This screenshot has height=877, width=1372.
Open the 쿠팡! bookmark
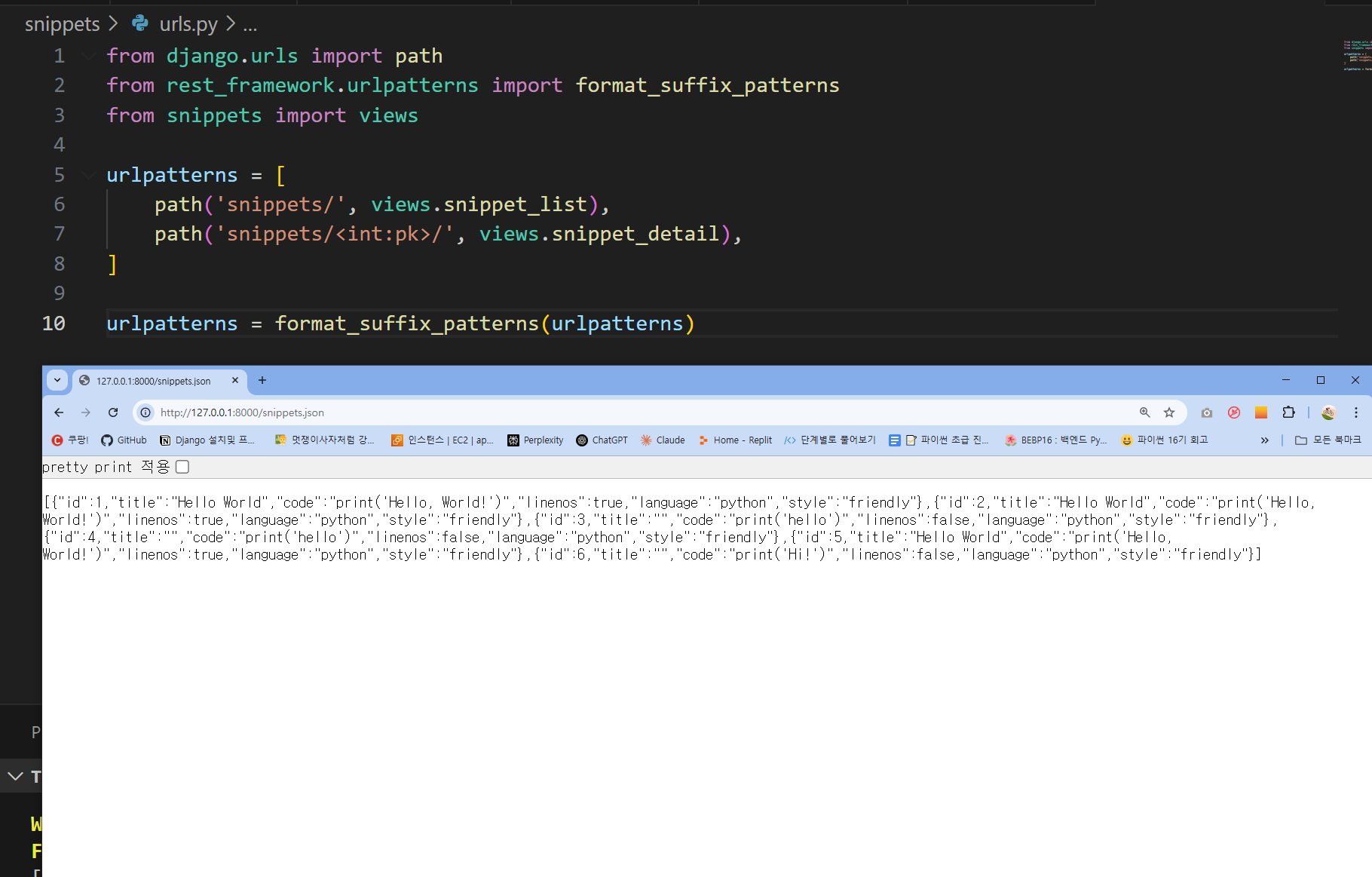point(70,440)
